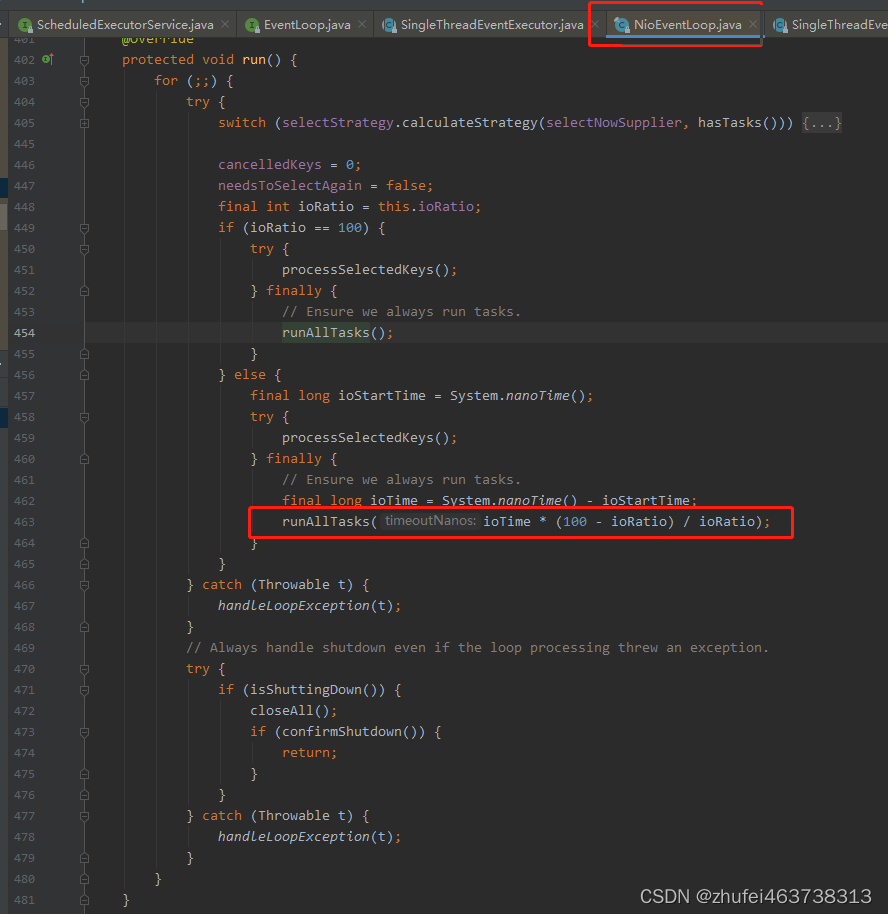
Task: Switch to SingleThreadEventExecutor.java tab
Action: pos(492,24)
